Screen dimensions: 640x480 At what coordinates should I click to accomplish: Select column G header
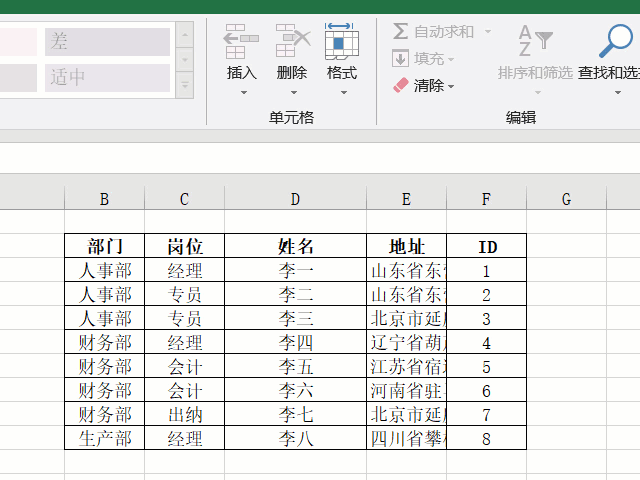click(x=567, y=199)
